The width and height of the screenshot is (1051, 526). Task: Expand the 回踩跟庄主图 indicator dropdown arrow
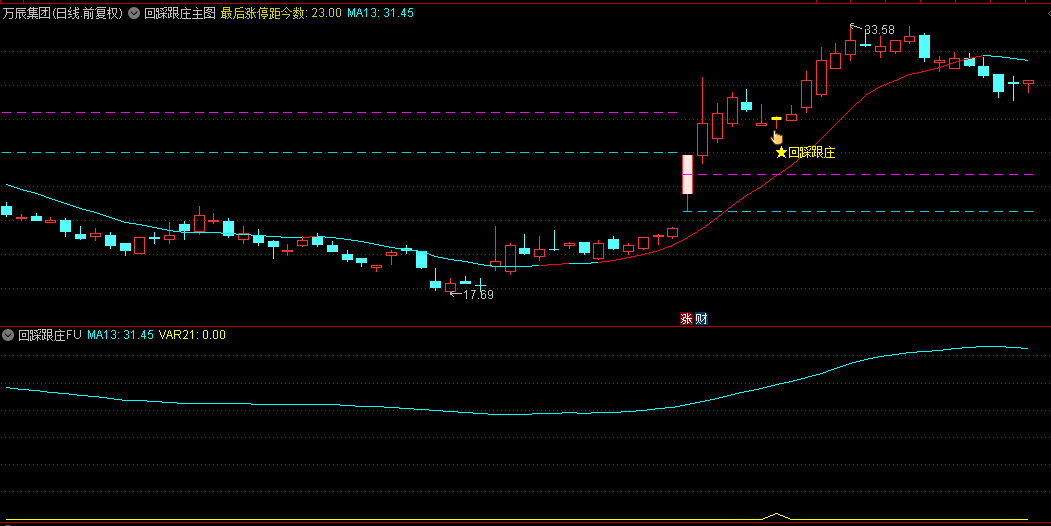134,13
